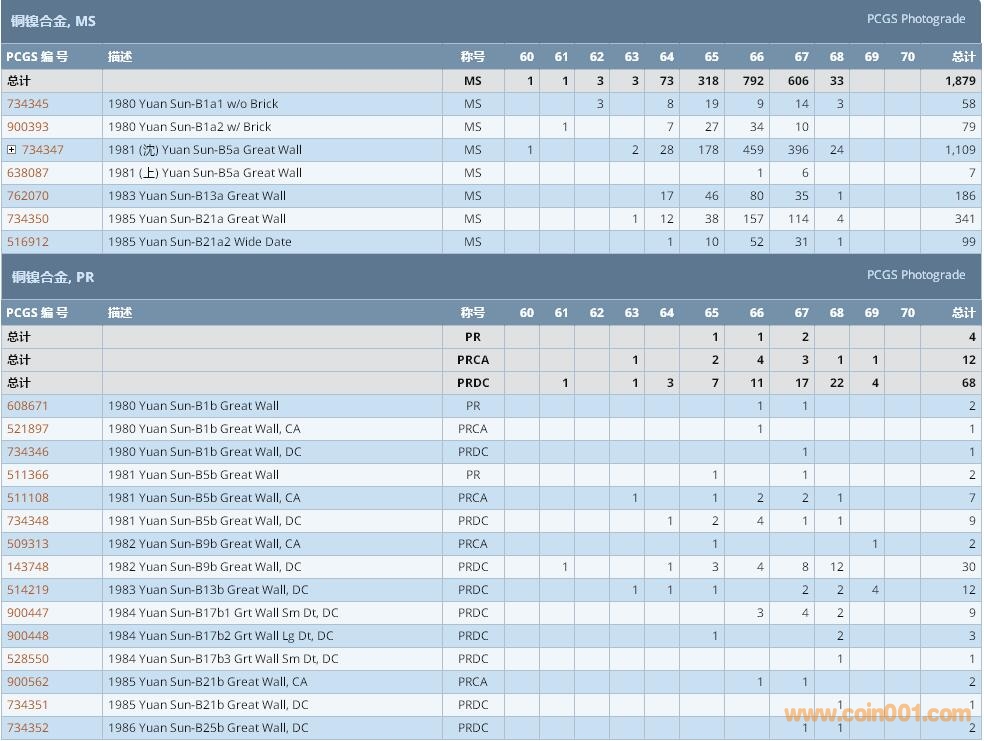The image size is (984, 741).
Task: Open PCGS number 638087 link
Action: 28,173
